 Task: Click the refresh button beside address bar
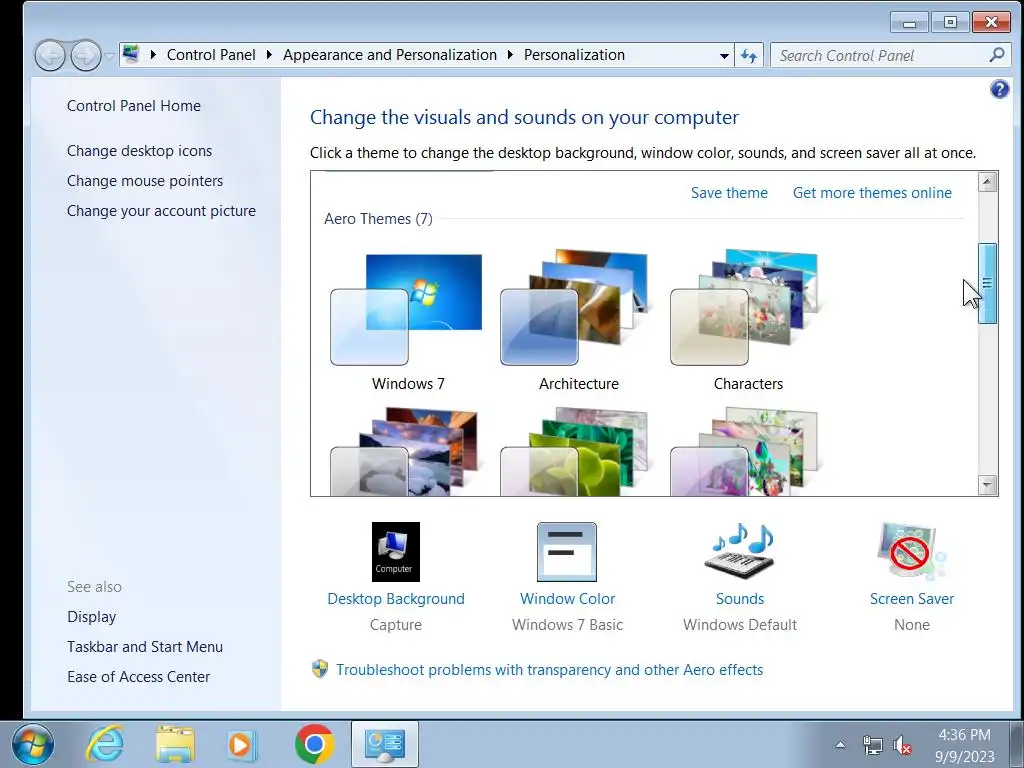tap(748, 56)
